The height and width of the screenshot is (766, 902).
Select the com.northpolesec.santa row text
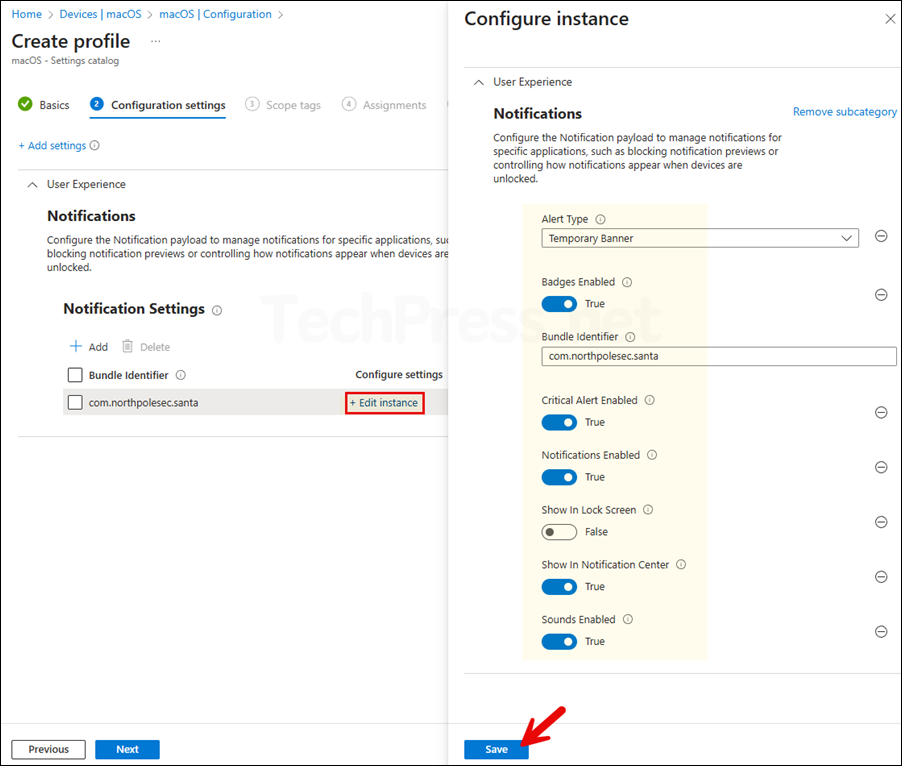(143, 403)
